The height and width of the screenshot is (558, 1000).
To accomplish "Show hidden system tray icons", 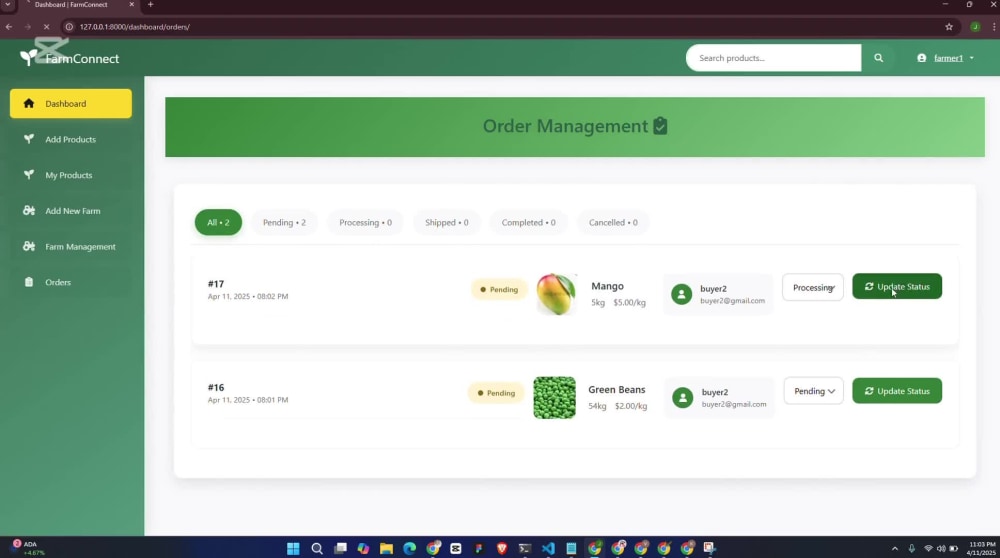I will click(895, 548).
